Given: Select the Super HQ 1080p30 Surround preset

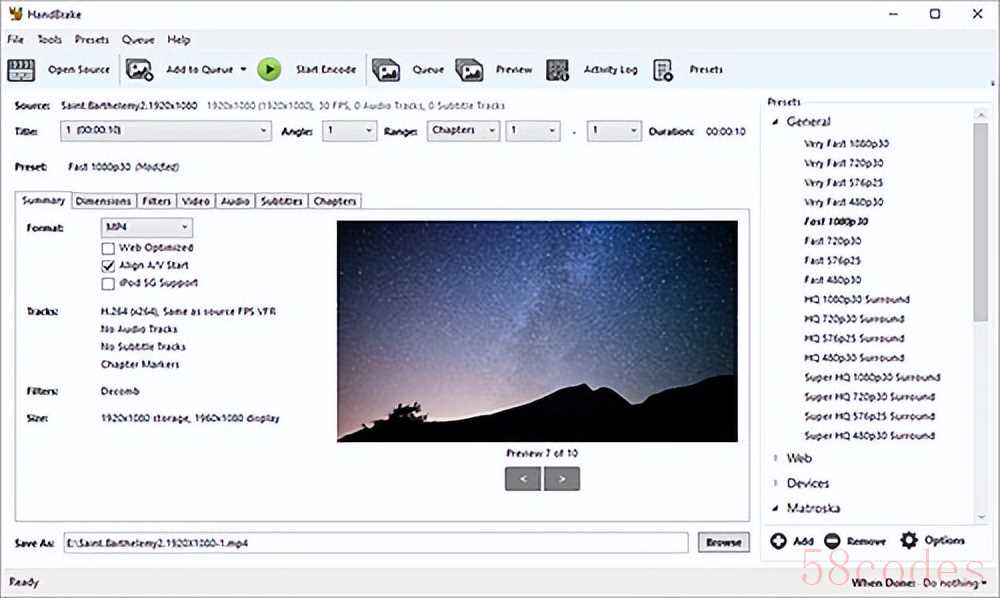Looking at the screenshot, I should [872, 377].
